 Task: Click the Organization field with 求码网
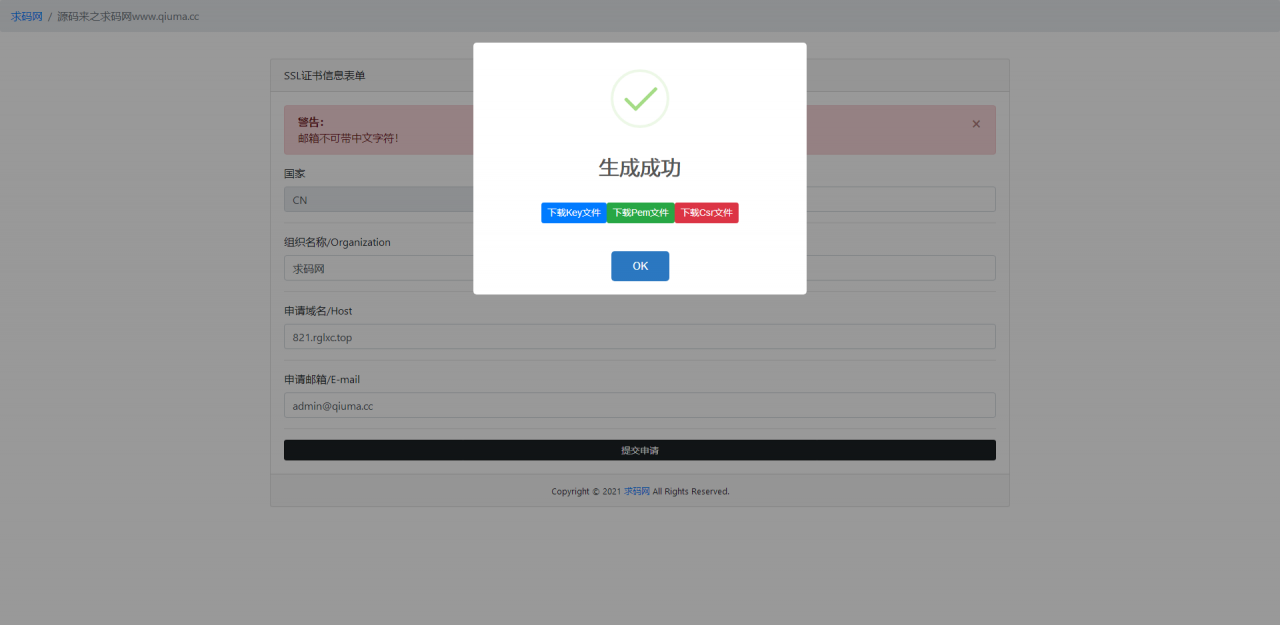pos(640,268)
